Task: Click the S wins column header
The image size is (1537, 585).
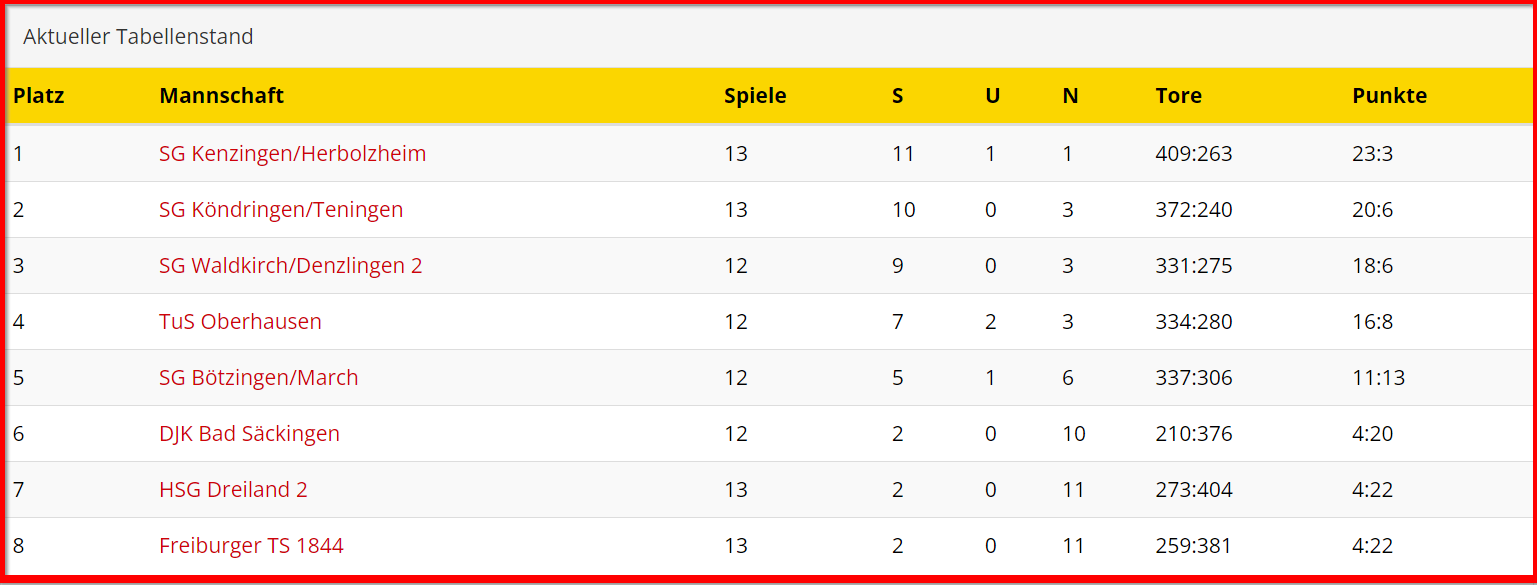Action: point(898,96)
